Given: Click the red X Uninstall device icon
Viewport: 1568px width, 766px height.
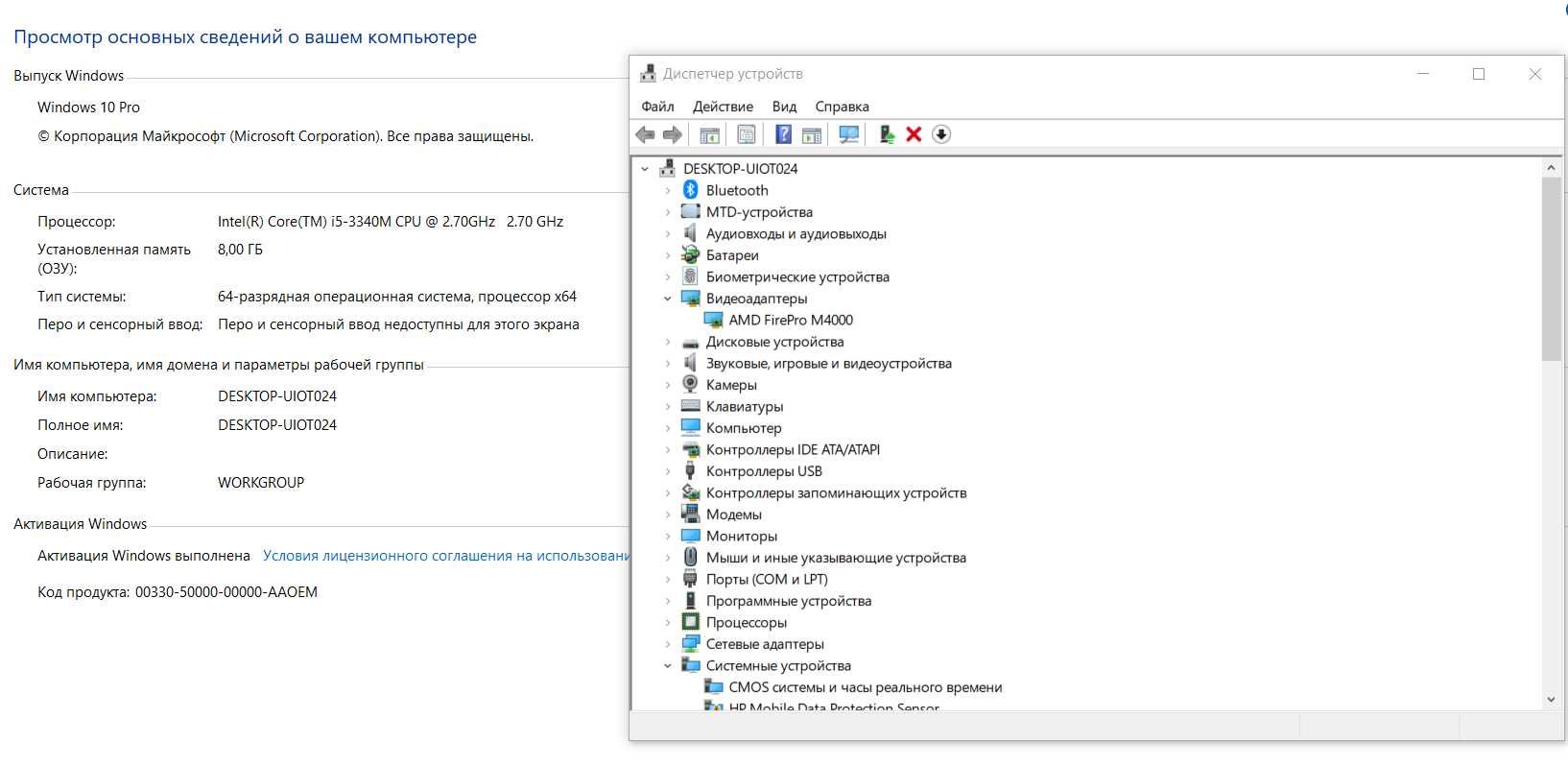Looking at the screenshot, I should click(x=914, y=134).
